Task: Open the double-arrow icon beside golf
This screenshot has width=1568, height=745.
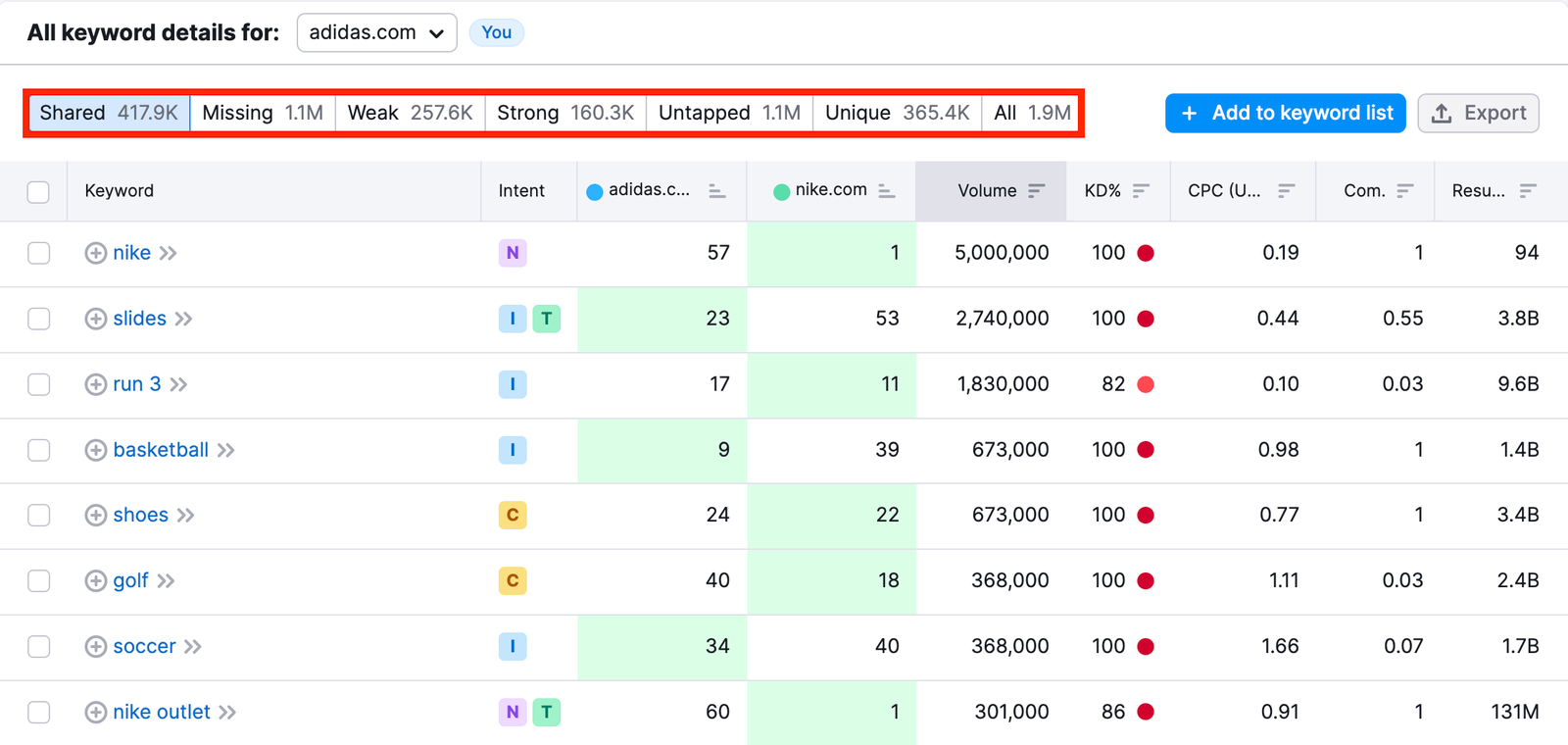Action: (x=166, y=580)
